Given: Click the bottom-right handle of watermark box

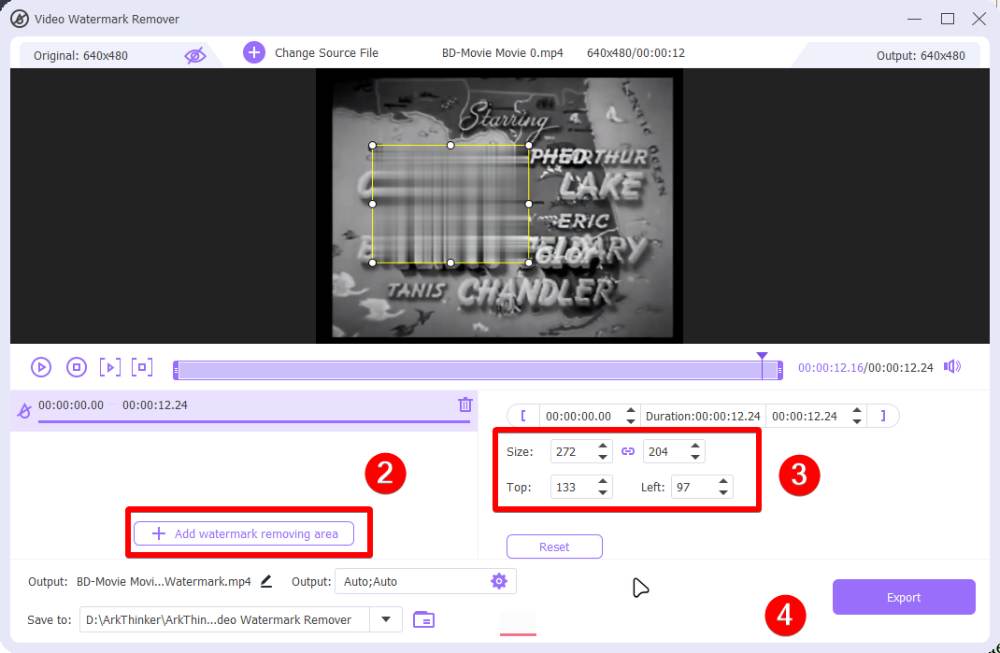Looking at the screenshot, I should [x=529, y=263].
